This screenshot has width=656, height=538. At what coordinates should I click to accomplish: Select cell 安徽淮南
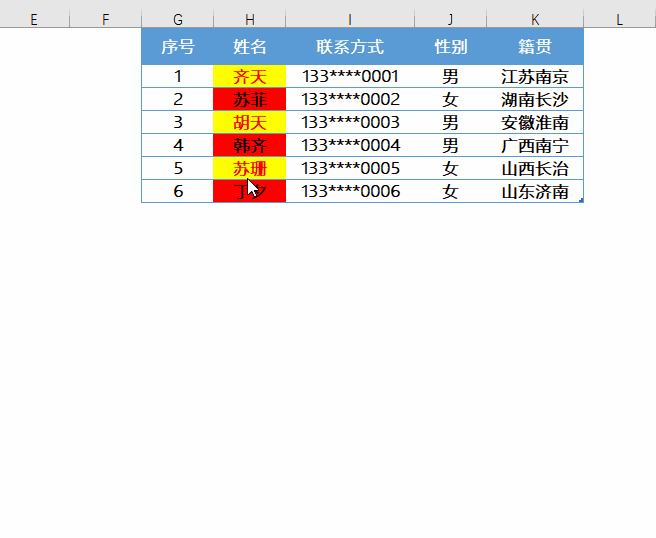[x=535, y=122]
